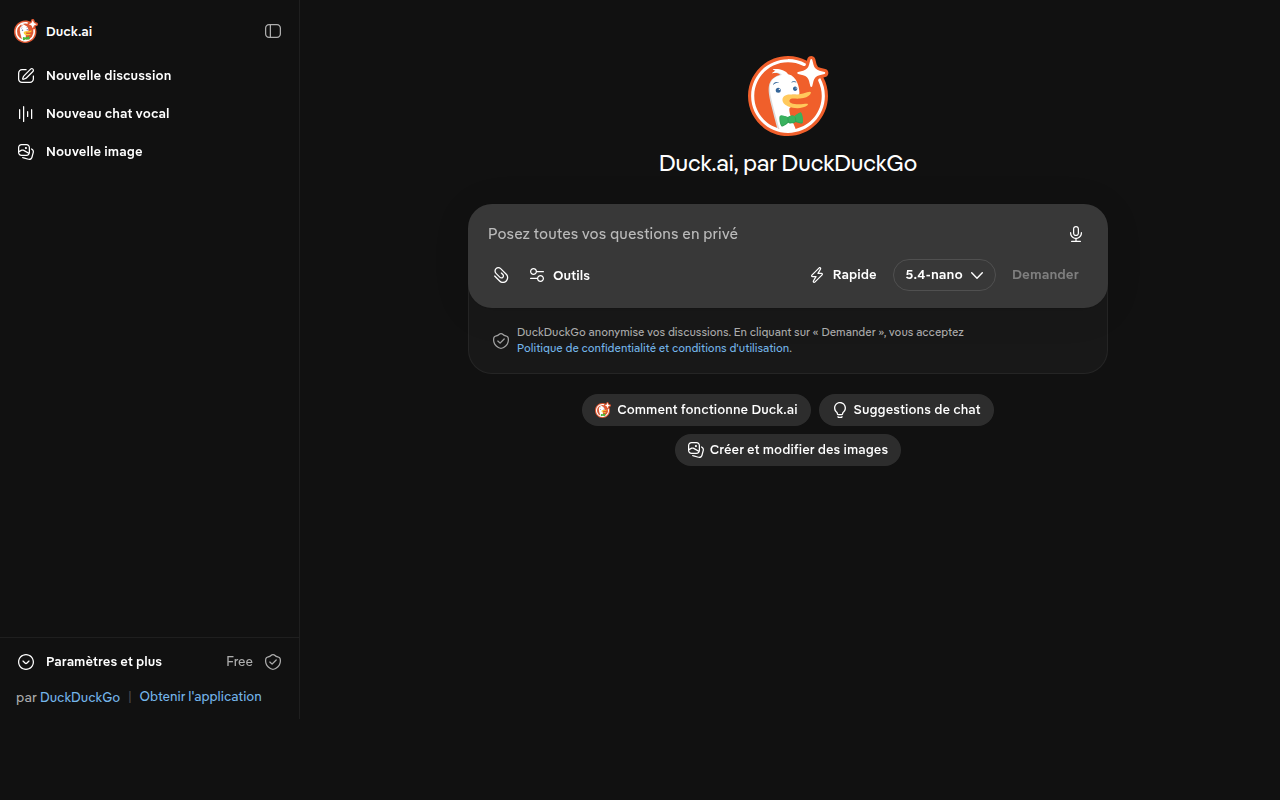The image size is (1280, 800).
Task: Click the Demander button
Action: (x=1045, y=275)
